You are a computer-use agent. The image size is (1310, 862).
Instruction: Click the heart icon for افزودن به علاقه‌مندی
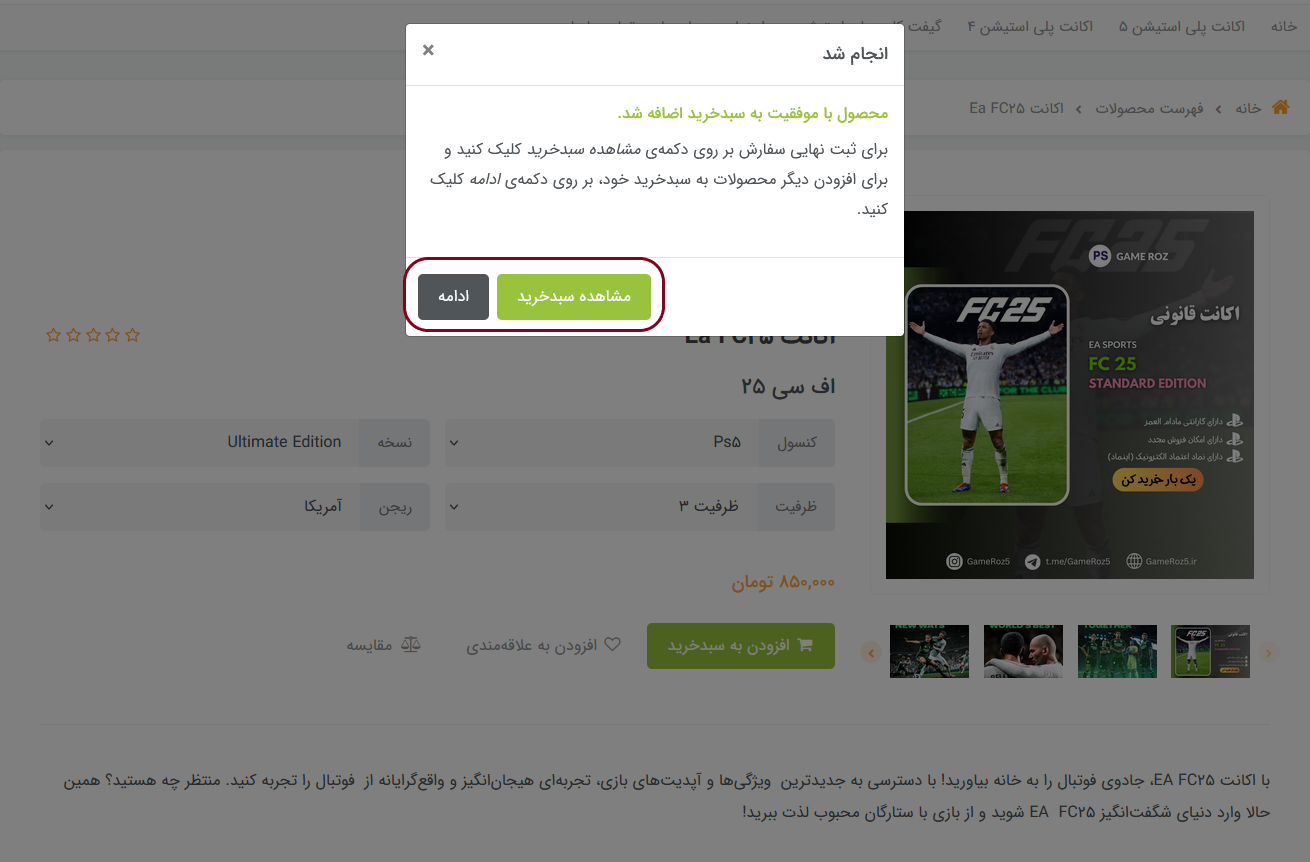(x=612, y=645)
